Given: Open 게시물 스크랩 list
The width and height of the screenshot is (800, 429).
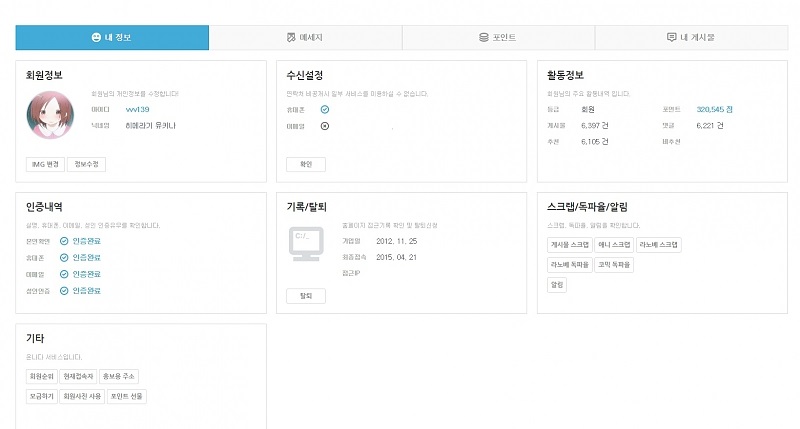Looking at the screenshot, I should point(568,244).
